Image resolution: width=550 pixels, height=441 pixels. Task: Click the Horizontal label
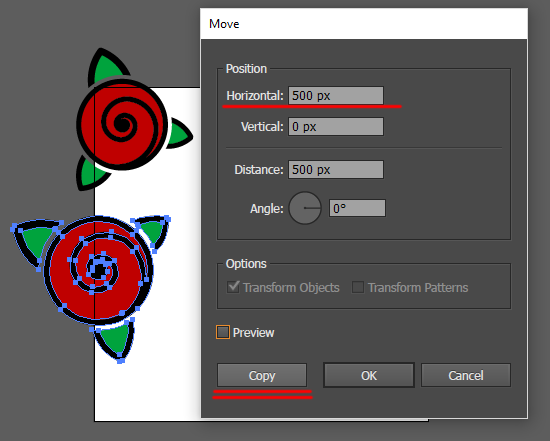coord(255,95)
